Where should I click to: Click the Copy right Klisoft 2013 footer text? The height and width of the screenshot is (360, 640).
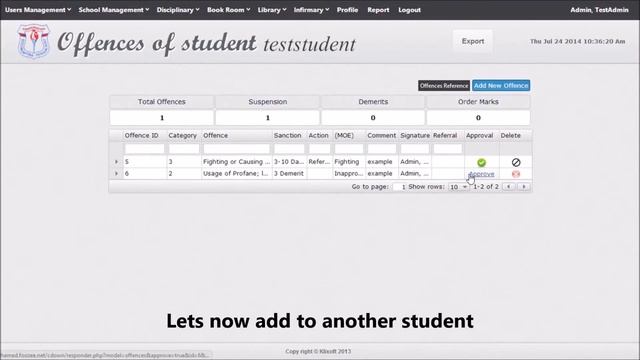[318, 351]
